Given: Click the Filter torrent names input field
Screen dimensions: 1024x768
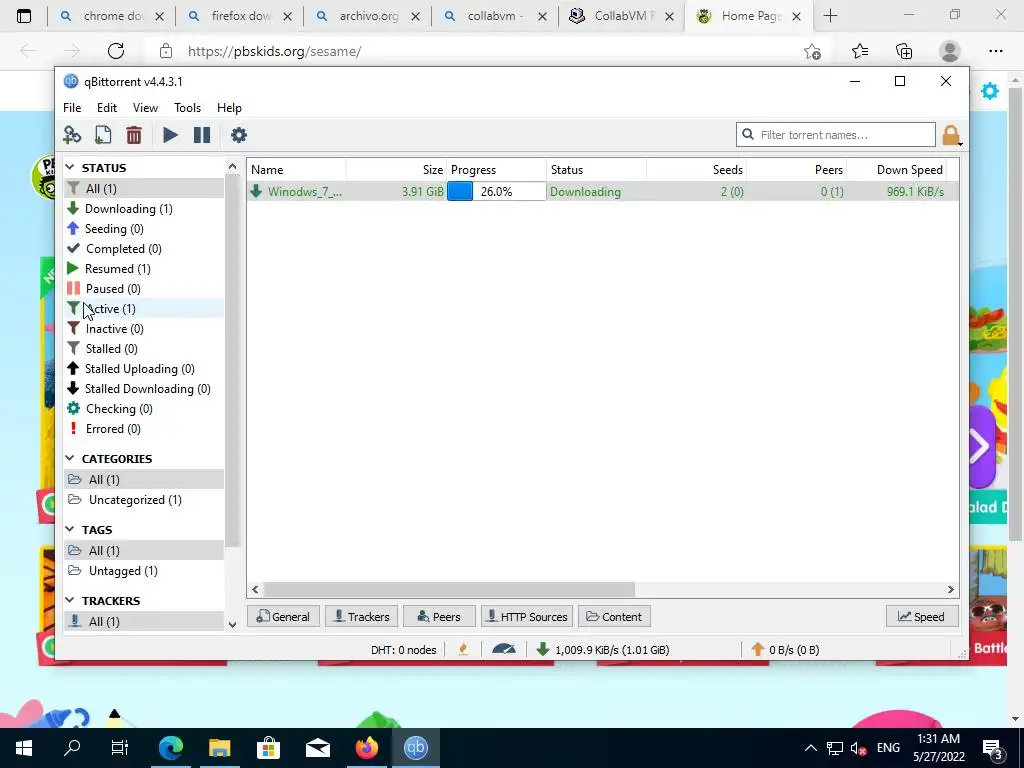Looking at the screenshot, I should tap(836, 135).
